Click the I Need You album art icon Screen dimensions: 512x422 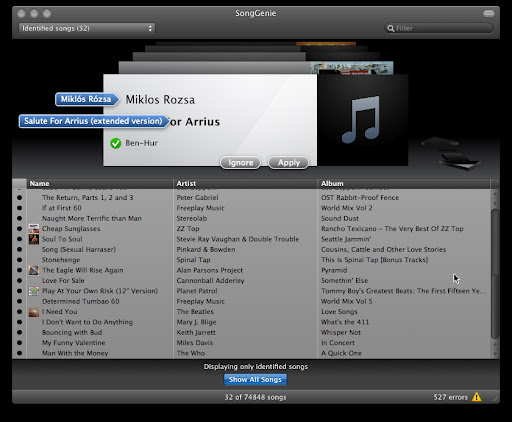[34, 312]
